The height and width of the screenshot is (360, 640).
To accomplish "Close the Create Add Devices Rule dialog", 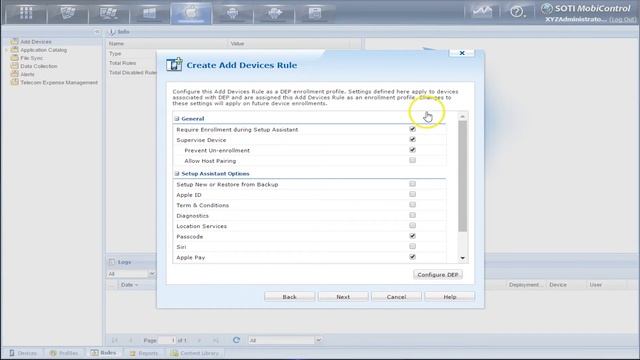I will (x=462, y=53).
